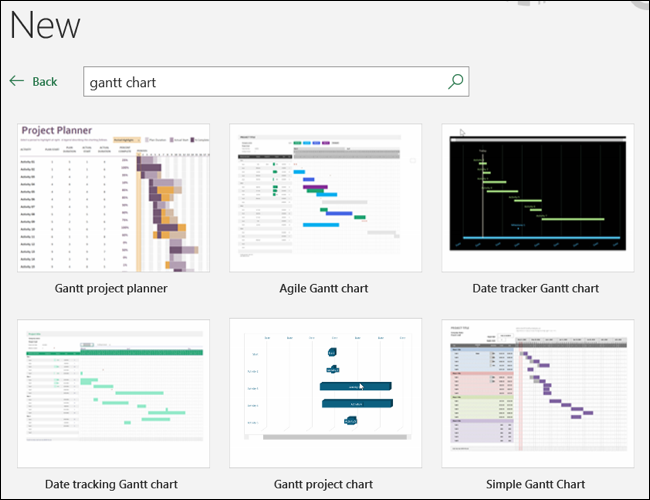
Task: Choose the black Date tracker Gantt thumbnail
Action: tap(537, 198)
